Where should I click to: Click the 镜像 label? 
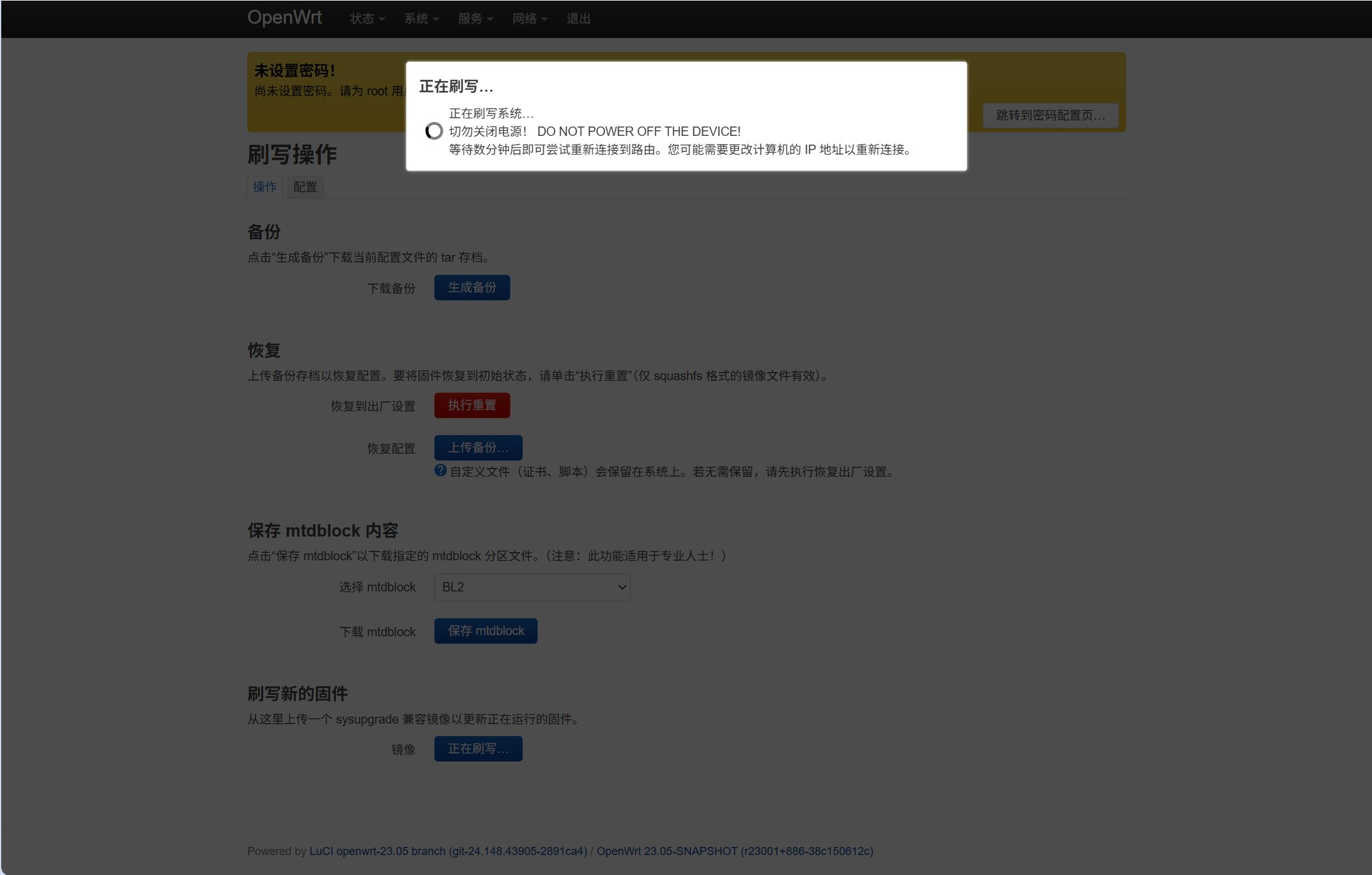tap(403, 750)
